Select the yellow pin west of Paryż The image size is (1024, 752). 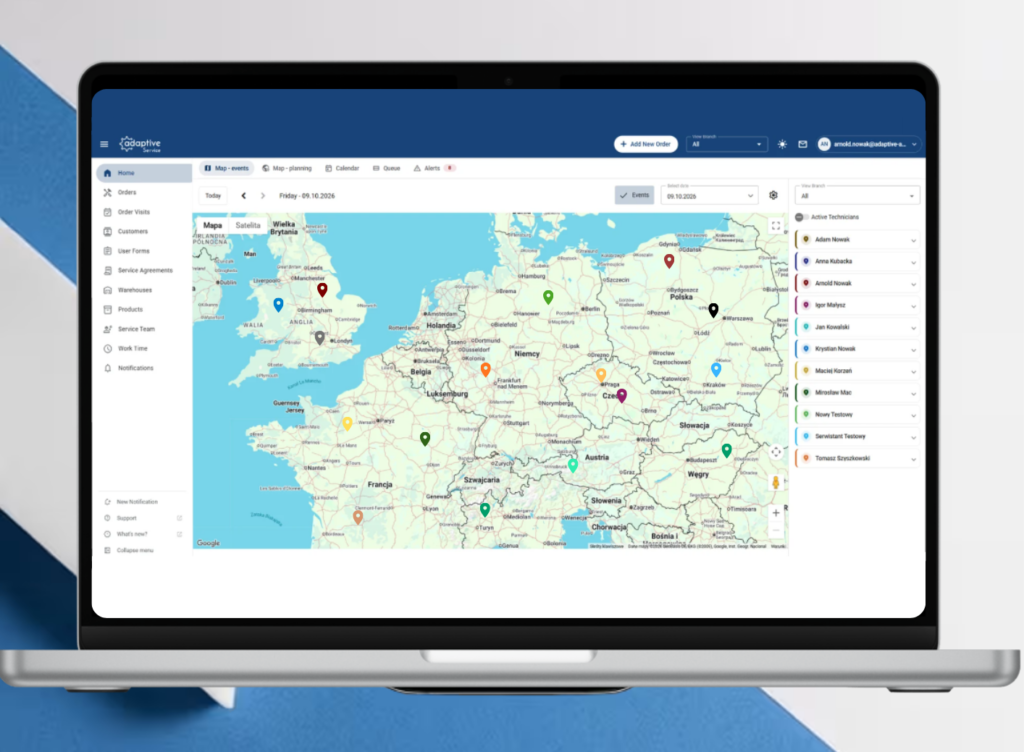pos(347,424)
